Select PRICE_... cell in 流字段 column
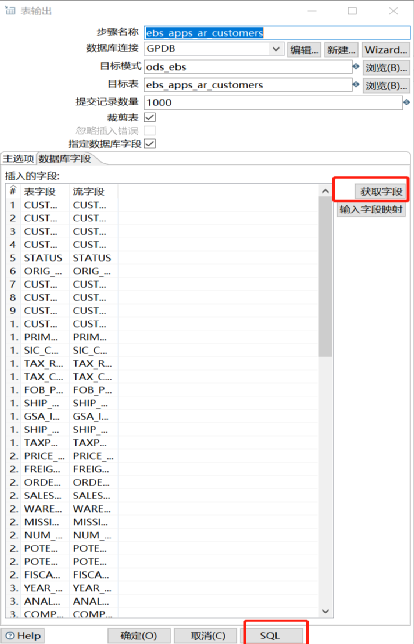 coord(93,456)
